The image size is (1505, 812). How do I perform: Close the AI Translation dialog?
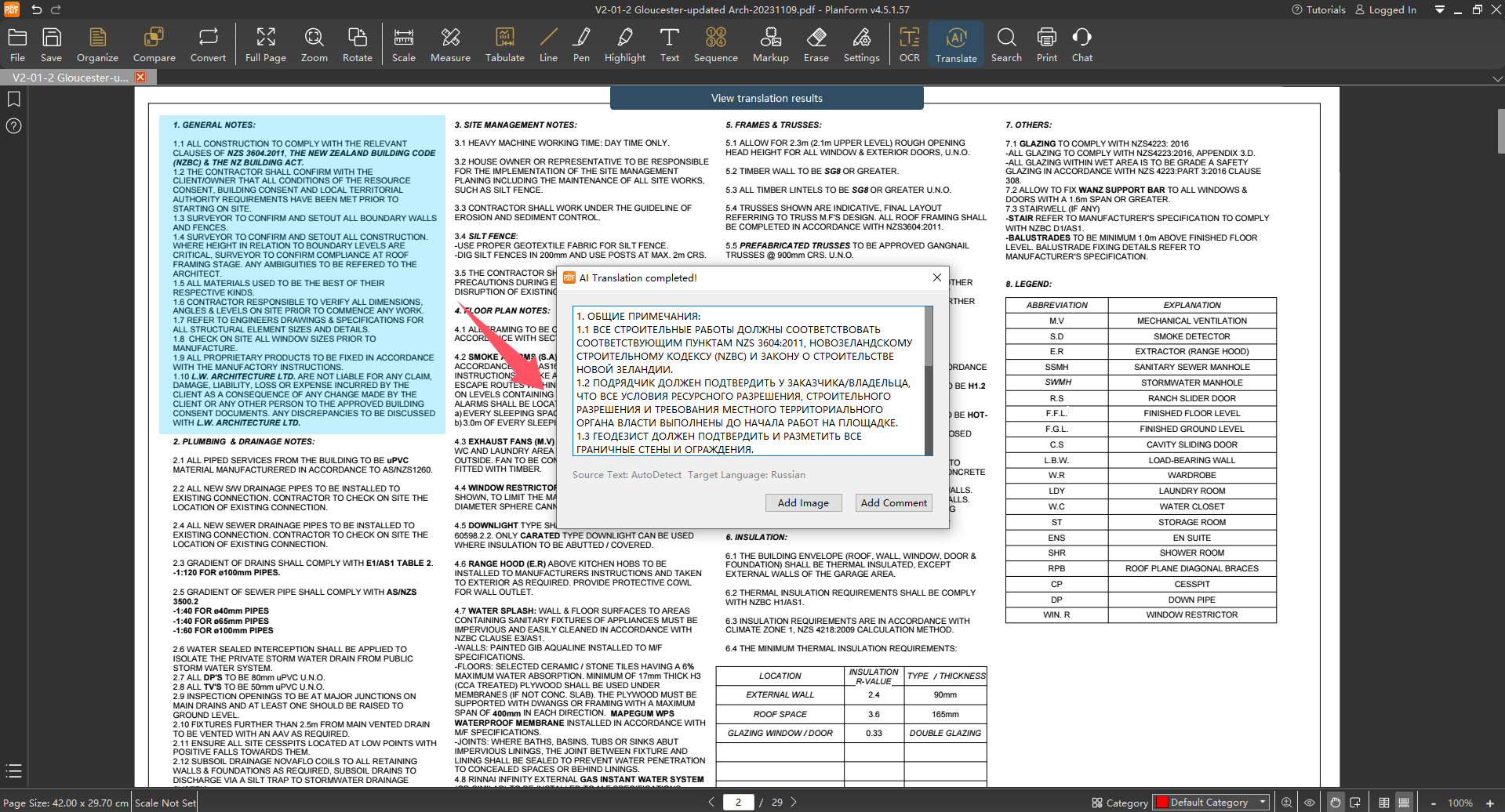coord(936,277)
